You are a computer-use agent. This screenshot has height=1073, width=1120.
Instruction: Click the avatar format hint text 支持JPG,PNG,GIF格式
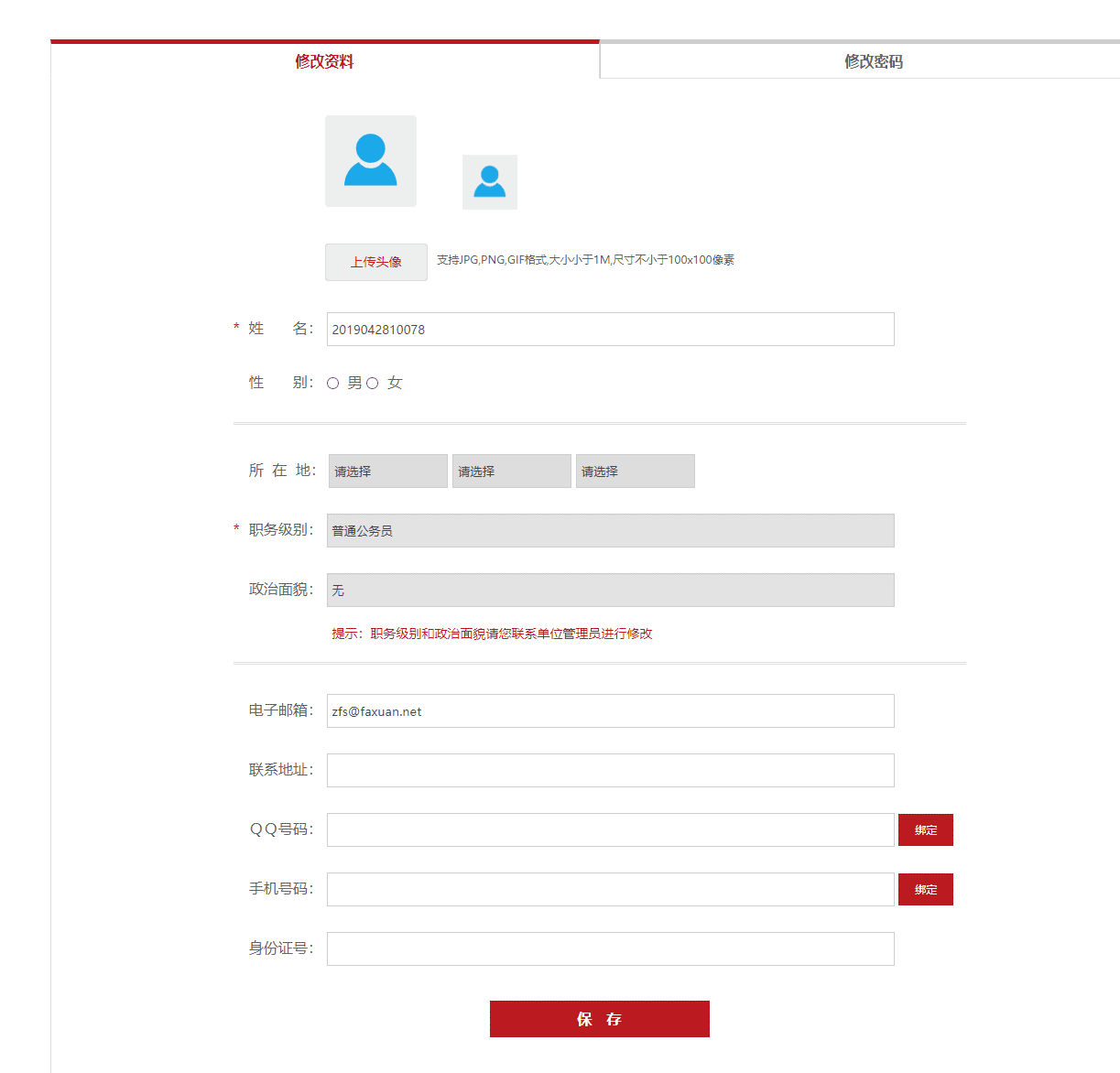tap(585, 260)
